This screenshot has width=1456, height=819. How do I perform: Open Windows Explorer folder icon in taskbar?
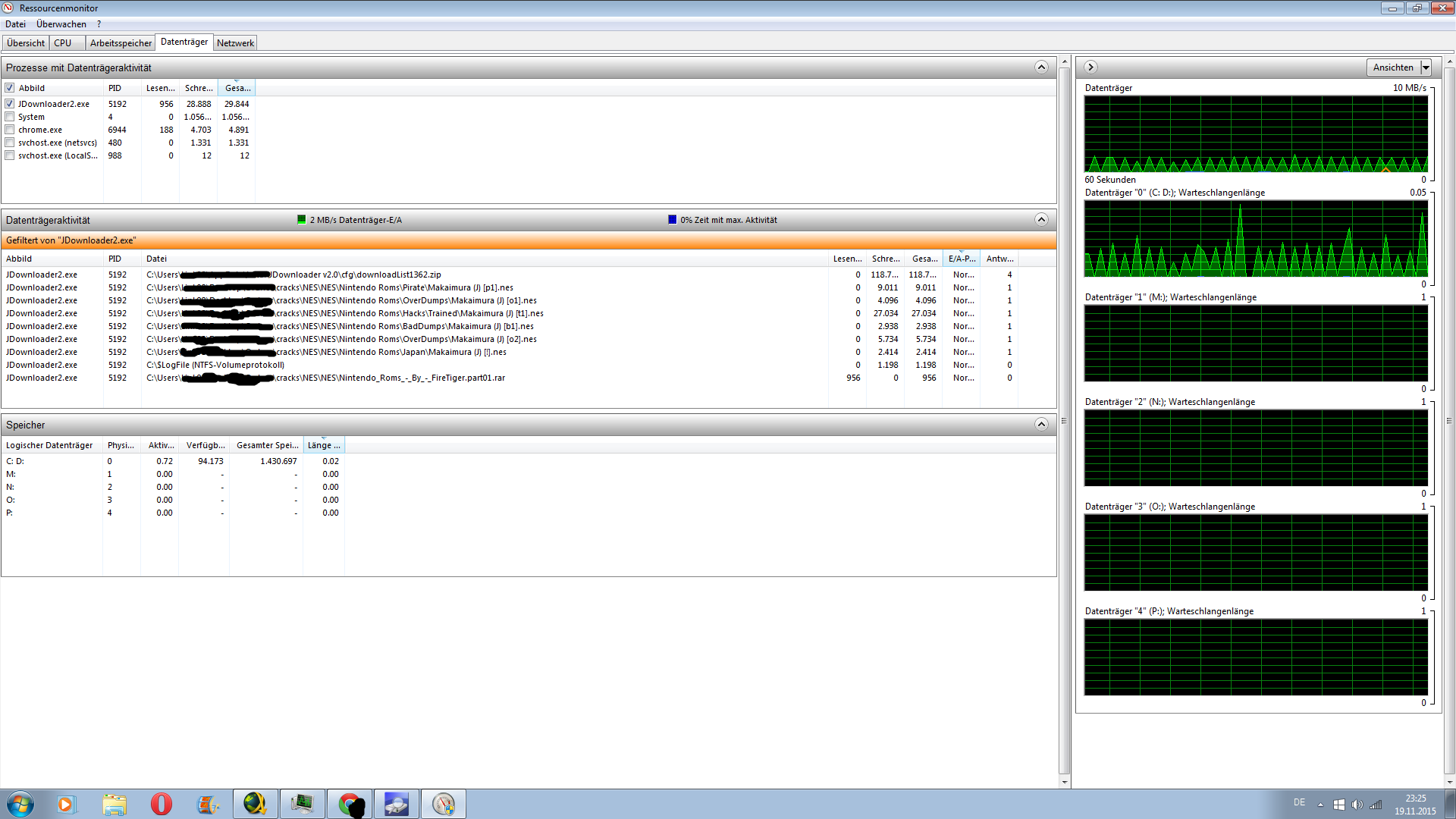tap(115, 804)
